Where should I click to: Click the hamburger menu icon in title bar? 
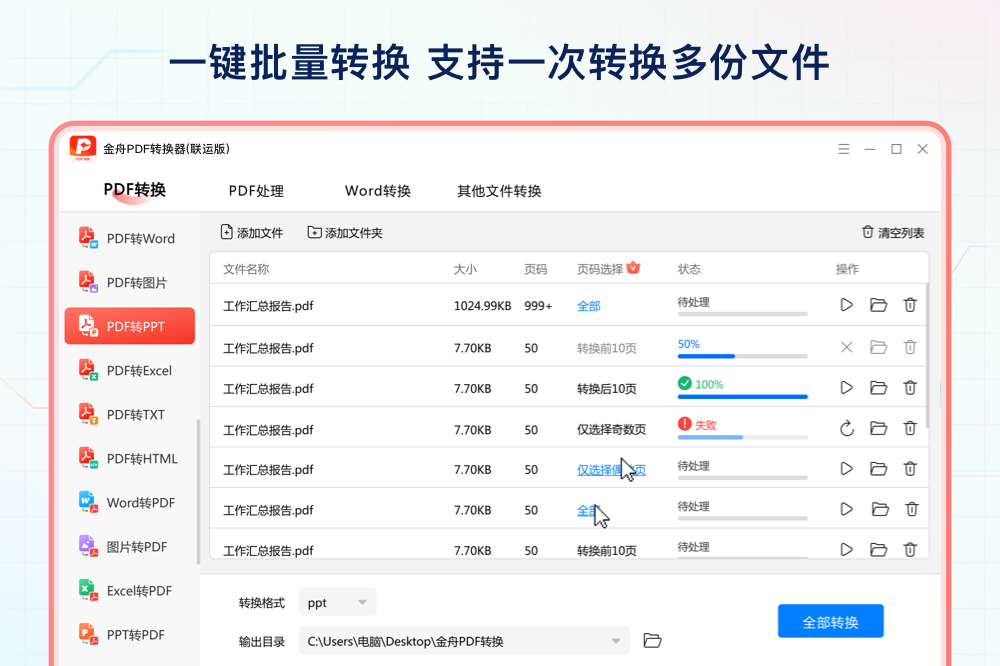pyautogui.click(x=844, y=149)
